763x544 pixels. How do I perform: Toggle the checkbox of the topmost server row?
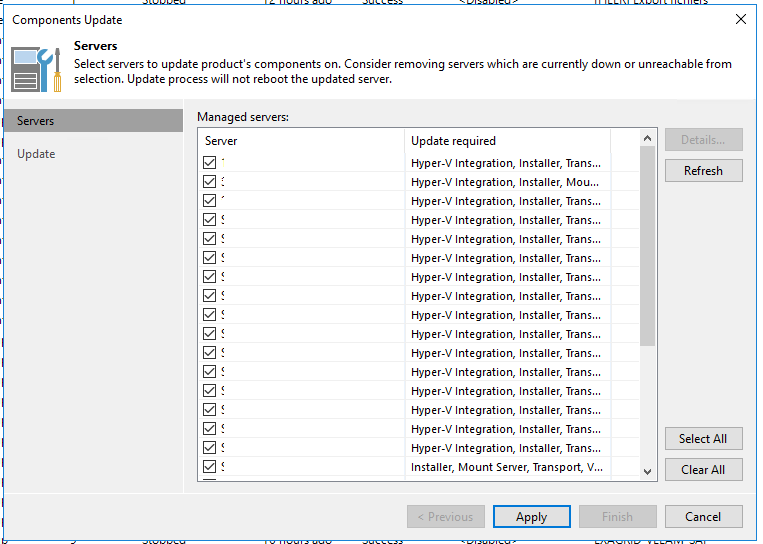[209, 163]
